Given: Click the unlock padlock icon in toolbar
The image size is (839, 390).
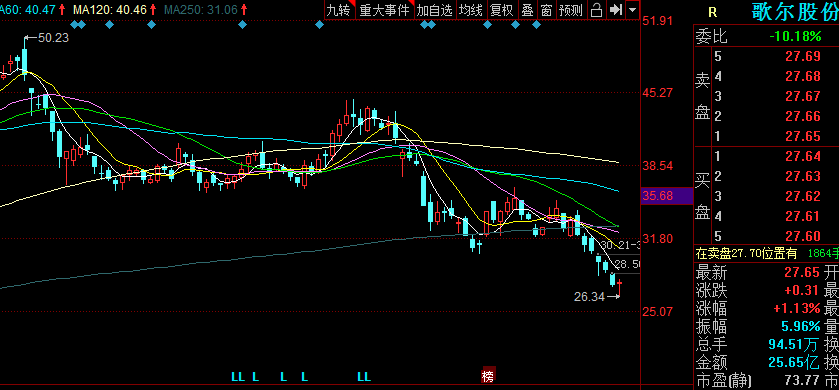Looking at the screenshot, I should pyautogui.click(x=596, y=9).
